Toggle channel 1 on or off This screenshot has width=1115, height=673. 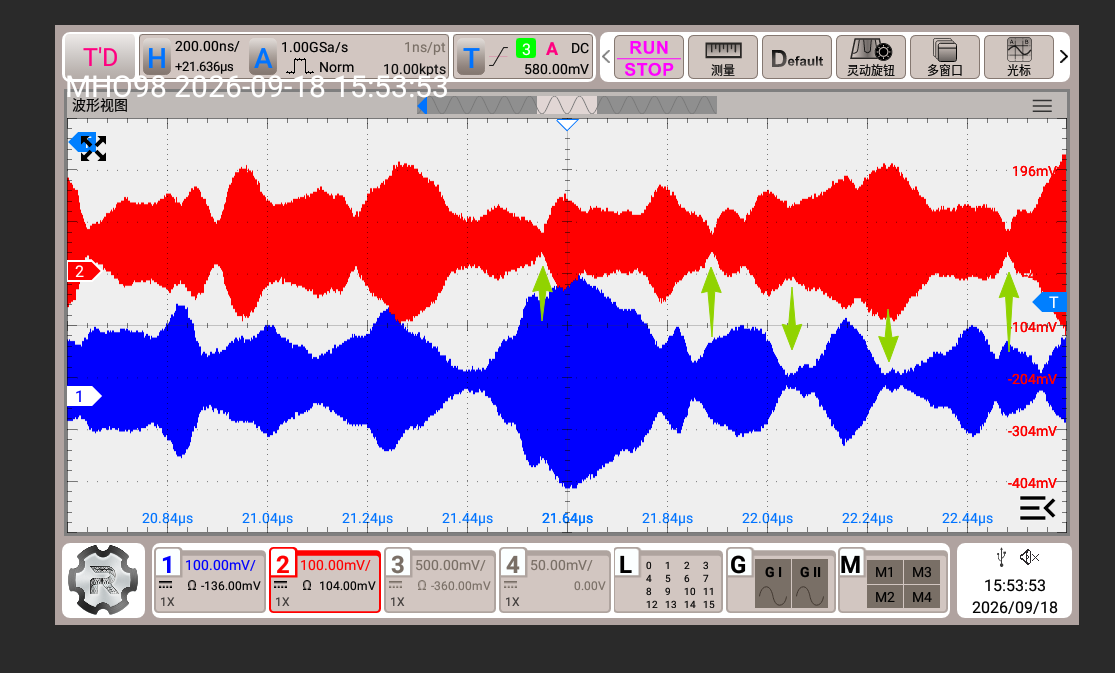tap(168, 565)
